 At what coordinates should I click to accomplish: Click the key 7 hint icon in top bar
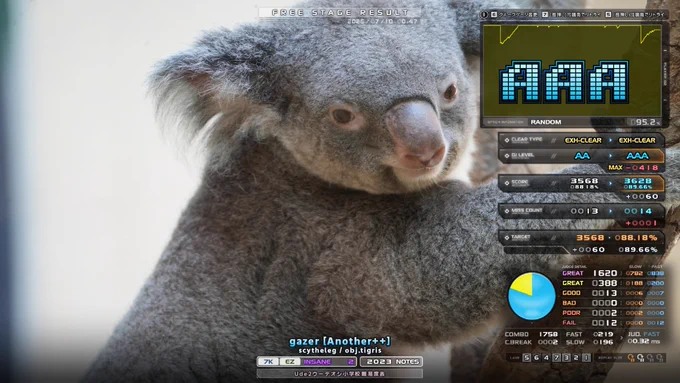coord(545,14)
